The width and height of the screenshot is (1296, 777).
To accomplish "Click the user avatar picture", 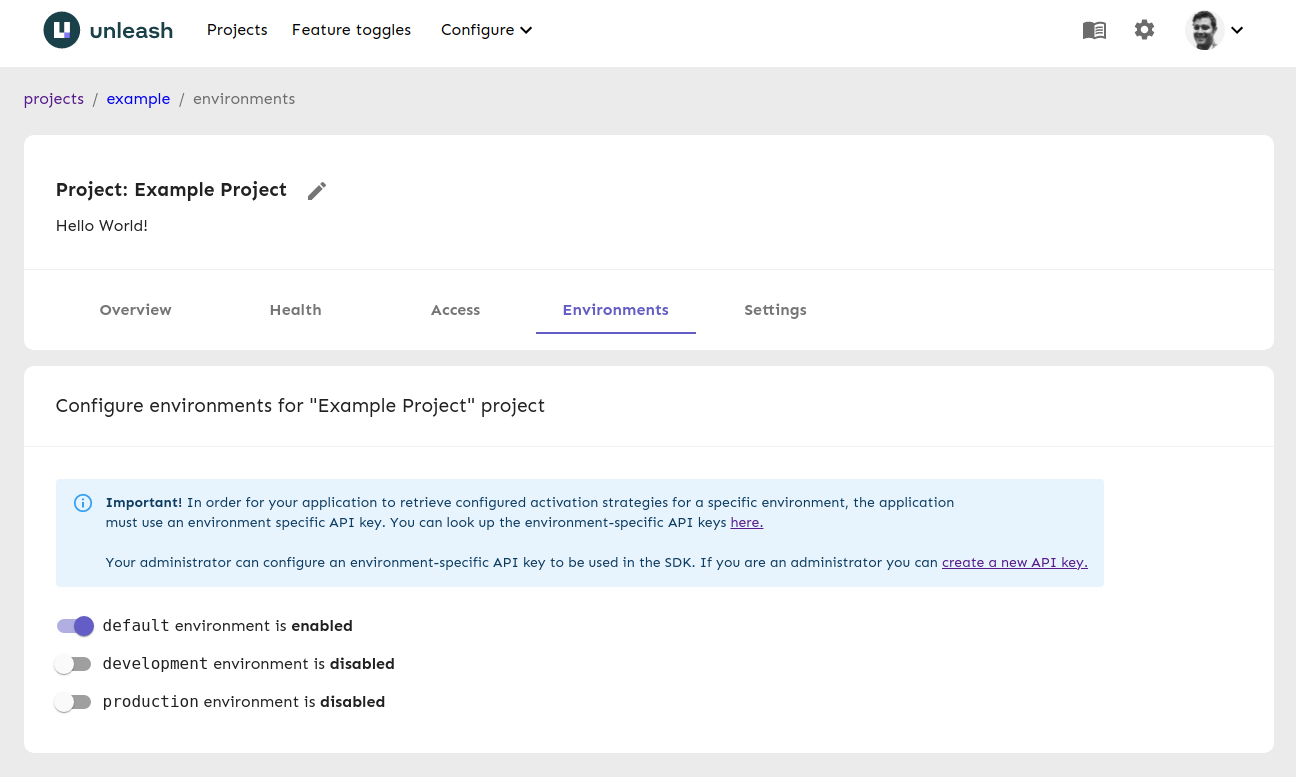I will coord(1204,30).
